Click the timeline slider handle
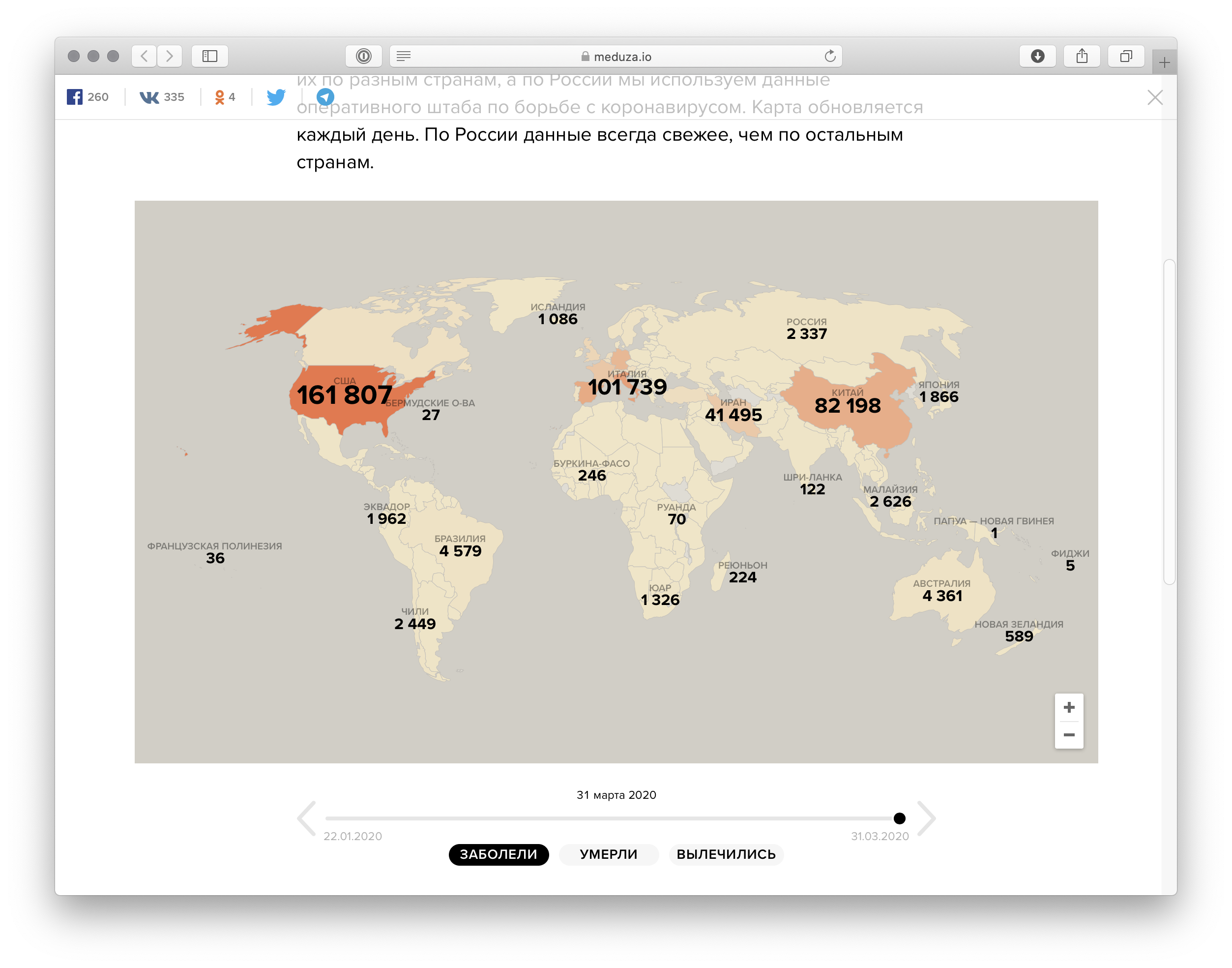This screenshot has width=1232, height=968. click(899, 818)
